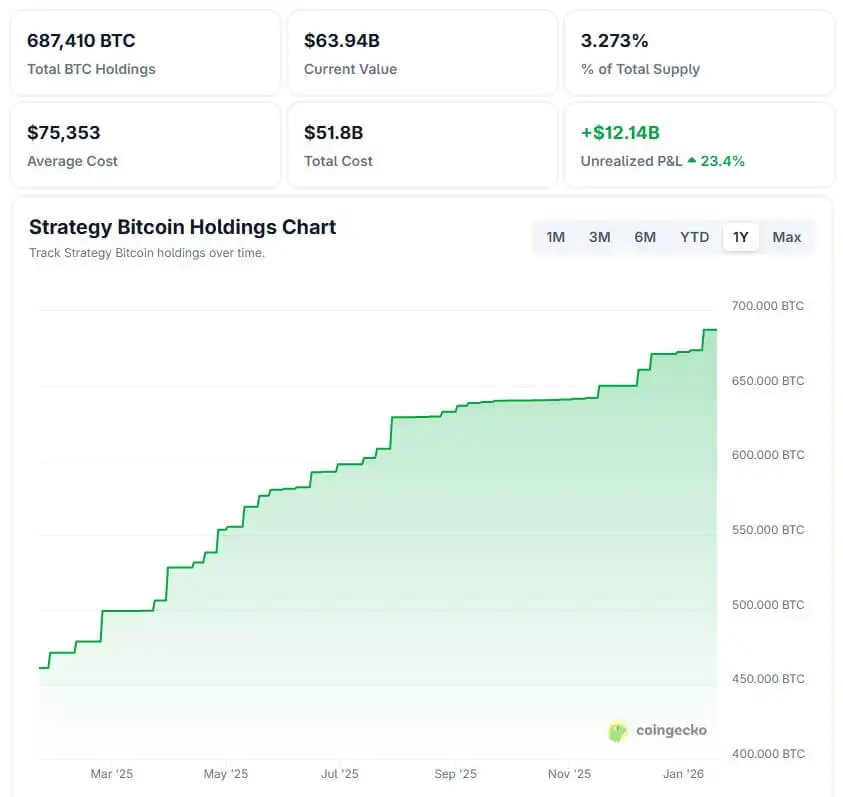
Task: Select the 6M time range
Action: pos(645,237)
